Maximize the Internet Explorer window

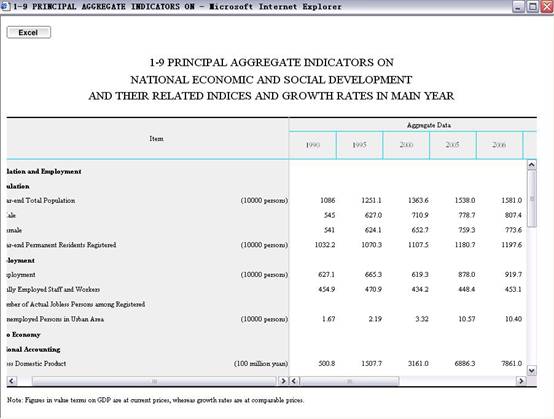(532, 6)
